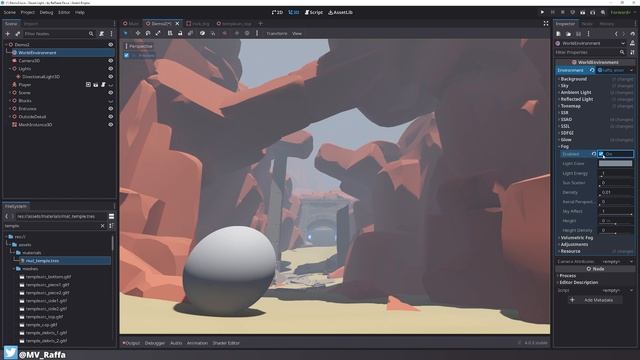This screenshot has width=640, height=360.
Task: Add a new scene tab with plus
Action: click(x=260, y=23)
